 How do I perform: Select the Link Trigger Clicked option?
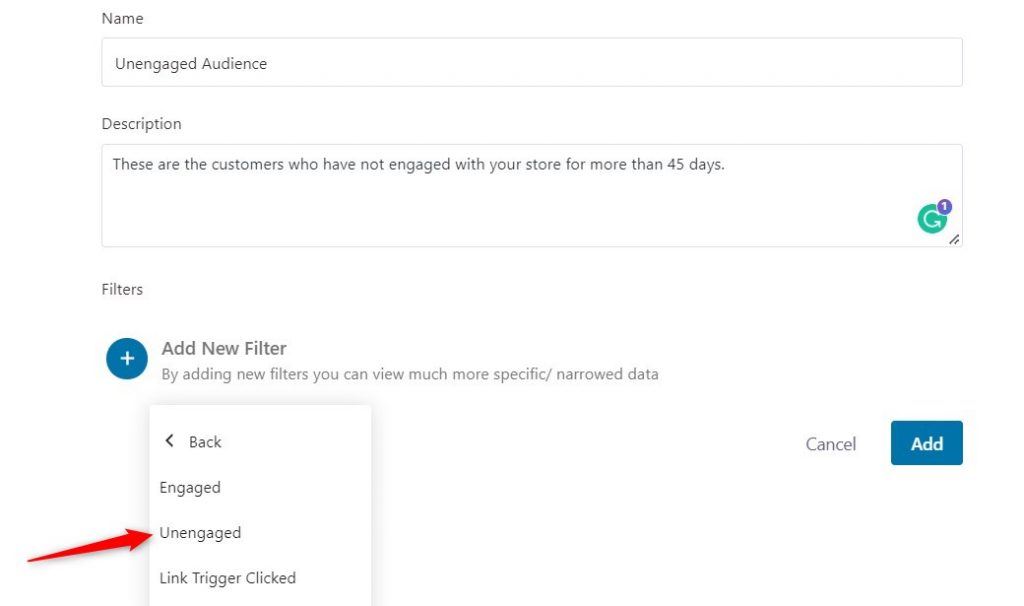pos(228,578)
